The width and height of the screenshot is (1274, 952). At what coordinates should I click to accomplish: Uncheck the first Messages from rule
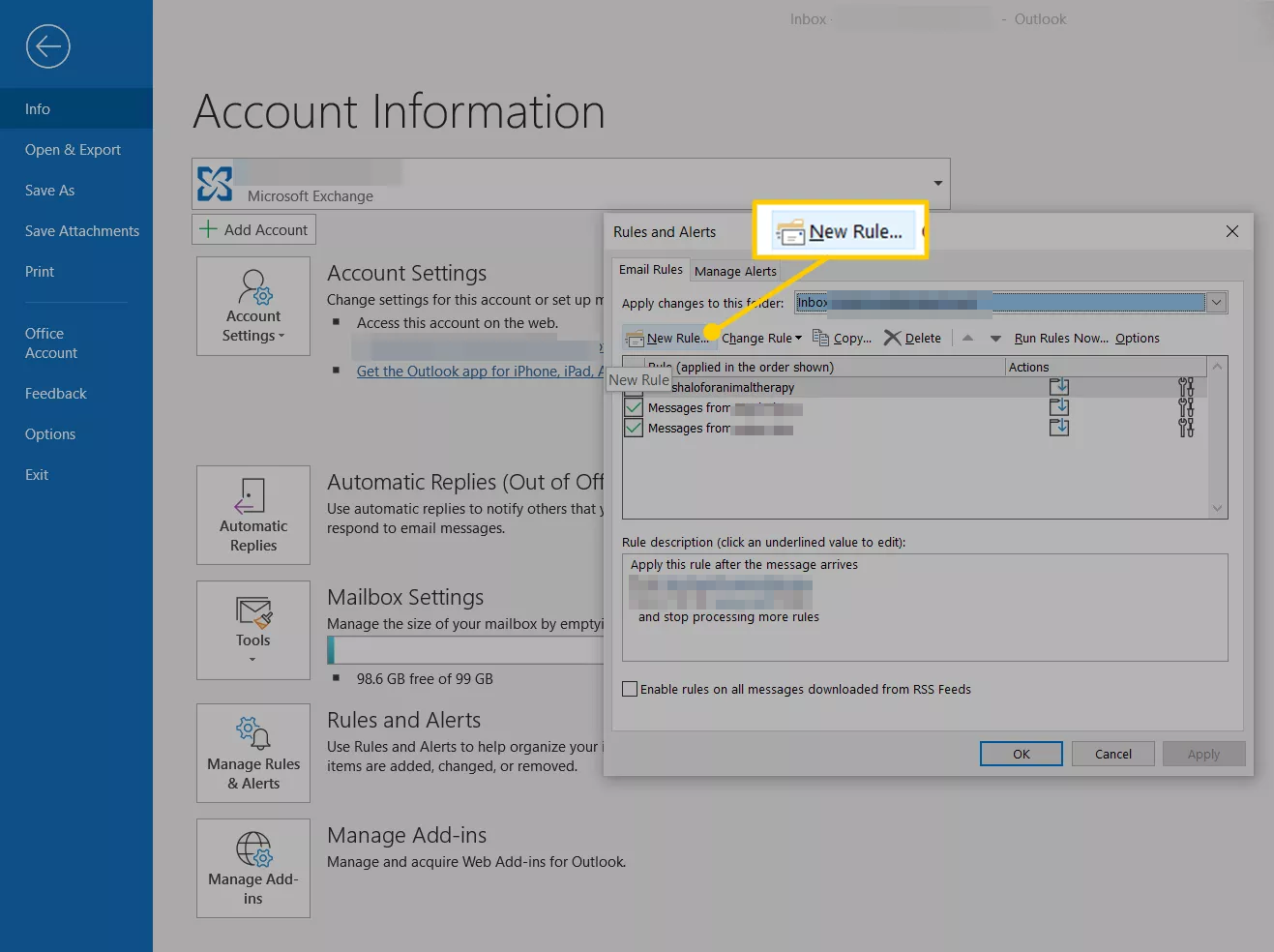point(633,407)
